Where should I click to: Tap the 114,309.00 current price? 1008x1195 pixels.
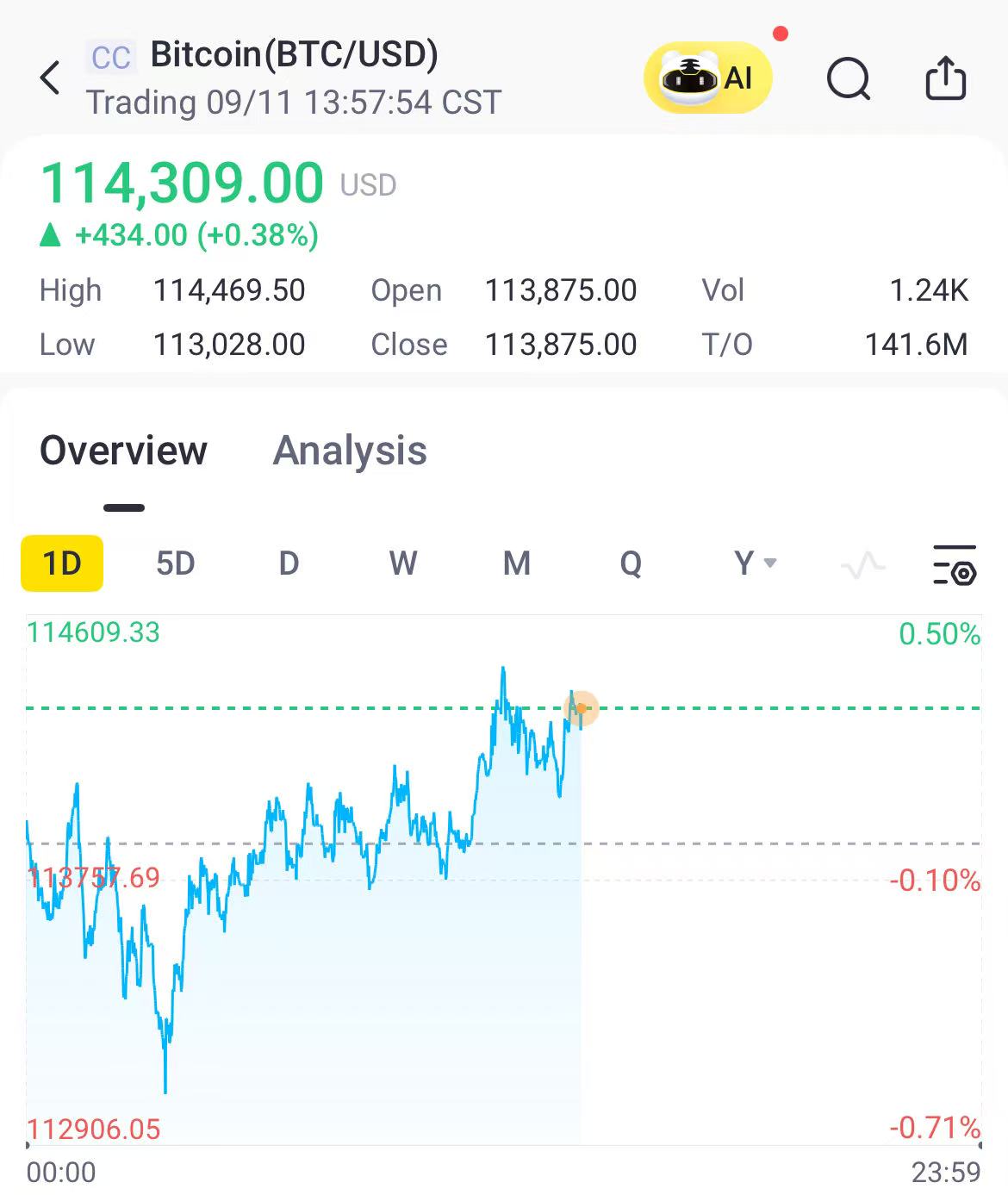(182, 184)
